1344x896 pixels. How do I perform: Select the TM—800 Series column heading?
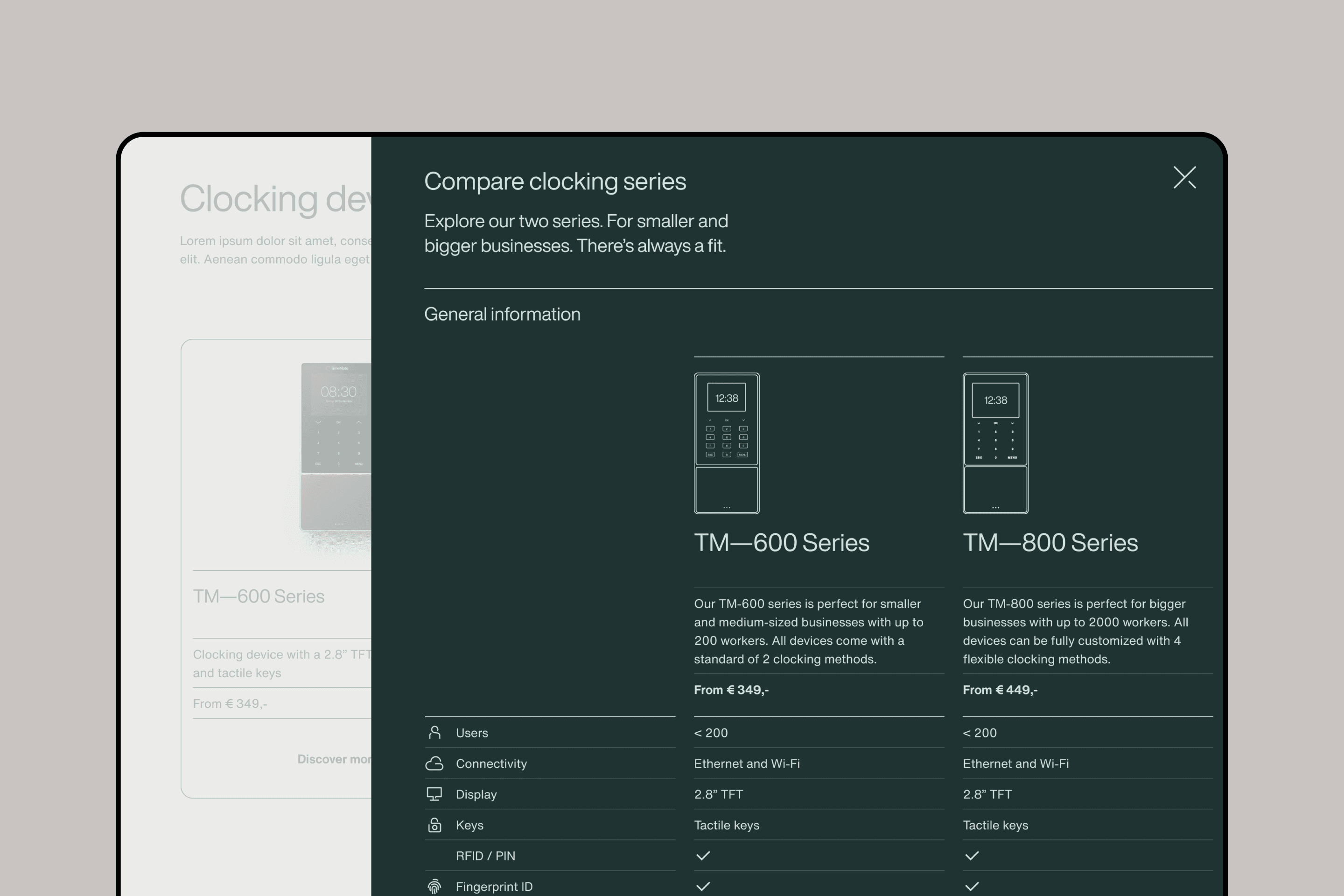click(x=1050, y=543)
